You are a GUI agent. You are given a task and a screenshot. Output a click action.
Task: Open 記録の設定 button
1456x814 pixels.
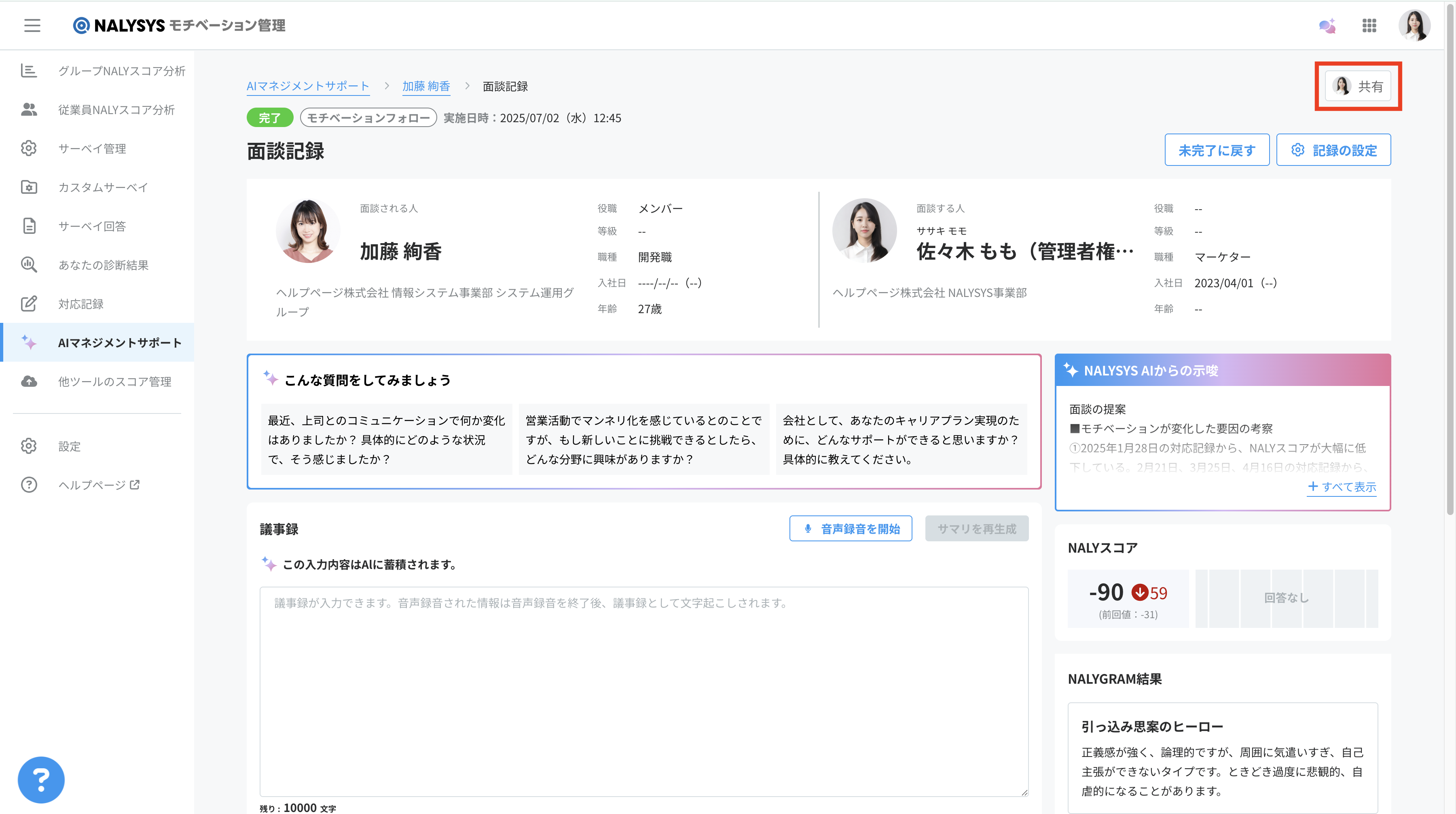pos(1333,150)
